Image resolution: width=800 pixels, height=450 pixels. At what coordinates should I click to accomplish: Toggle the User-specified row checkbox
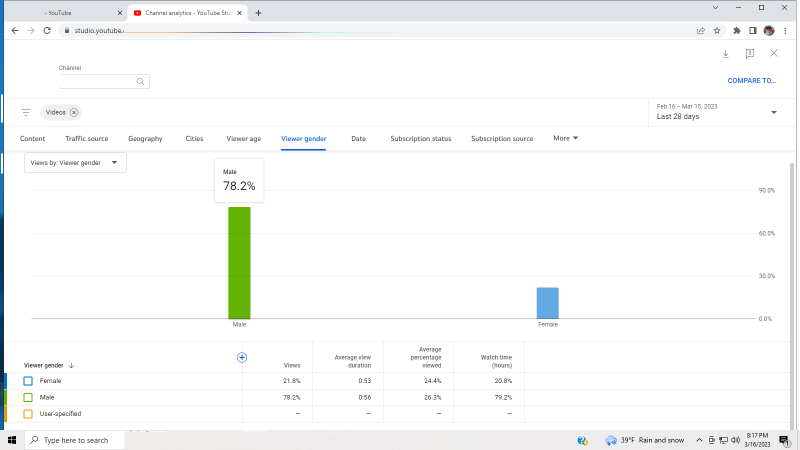click(x=28, y=413)
